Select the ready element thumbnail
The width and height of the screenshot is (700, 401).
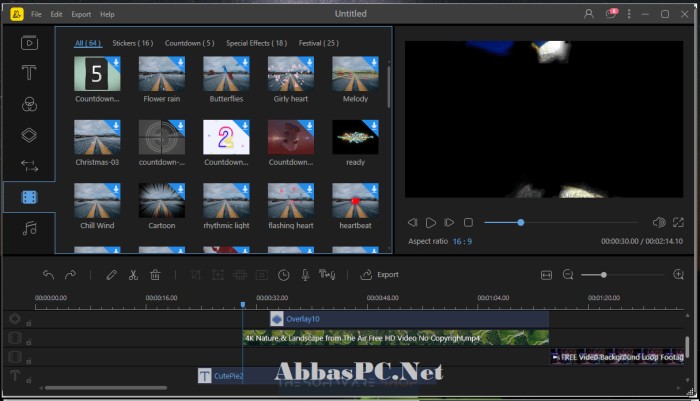(x=355, y=137)
